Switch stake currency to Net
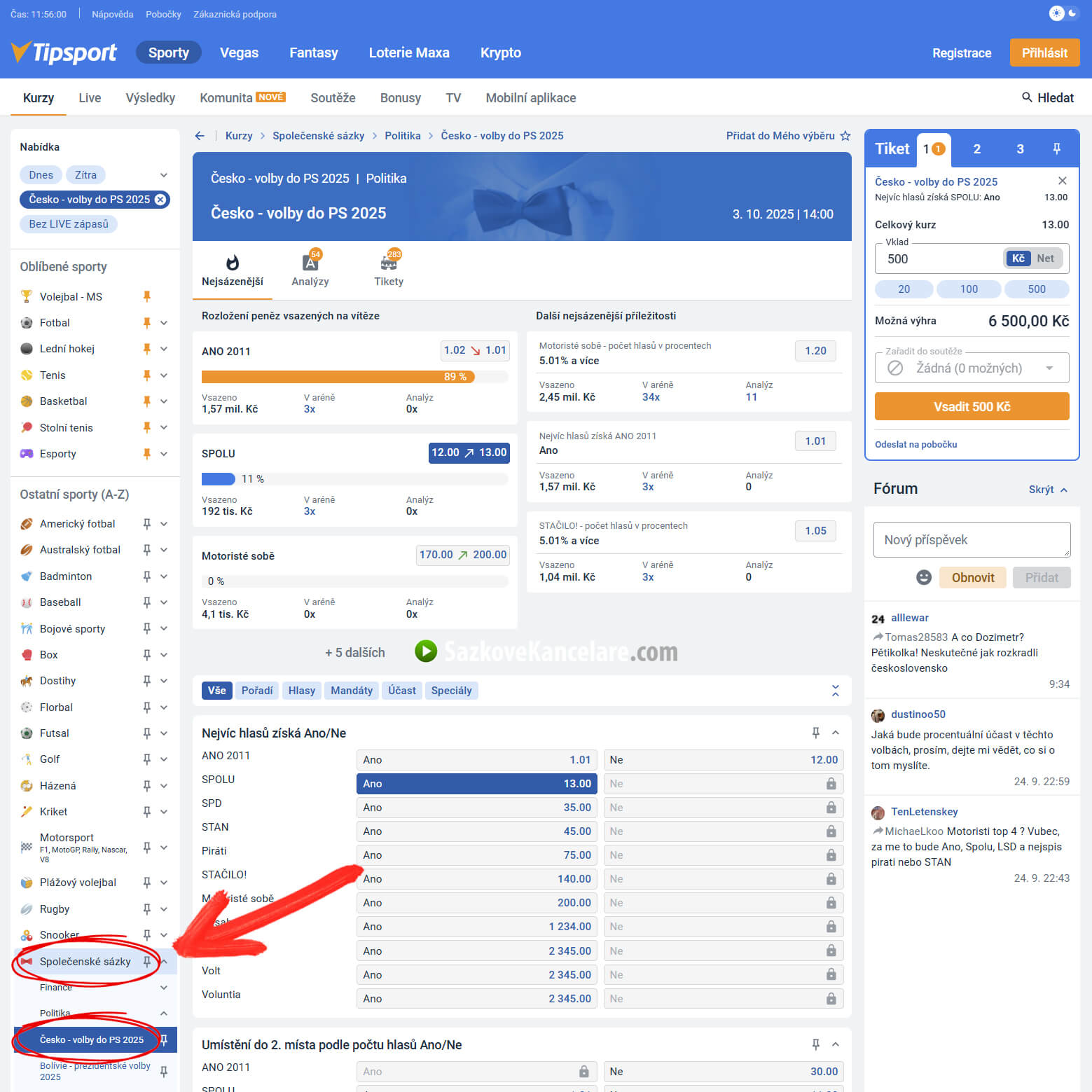1092x1092 pixels. coord(1045,258)
